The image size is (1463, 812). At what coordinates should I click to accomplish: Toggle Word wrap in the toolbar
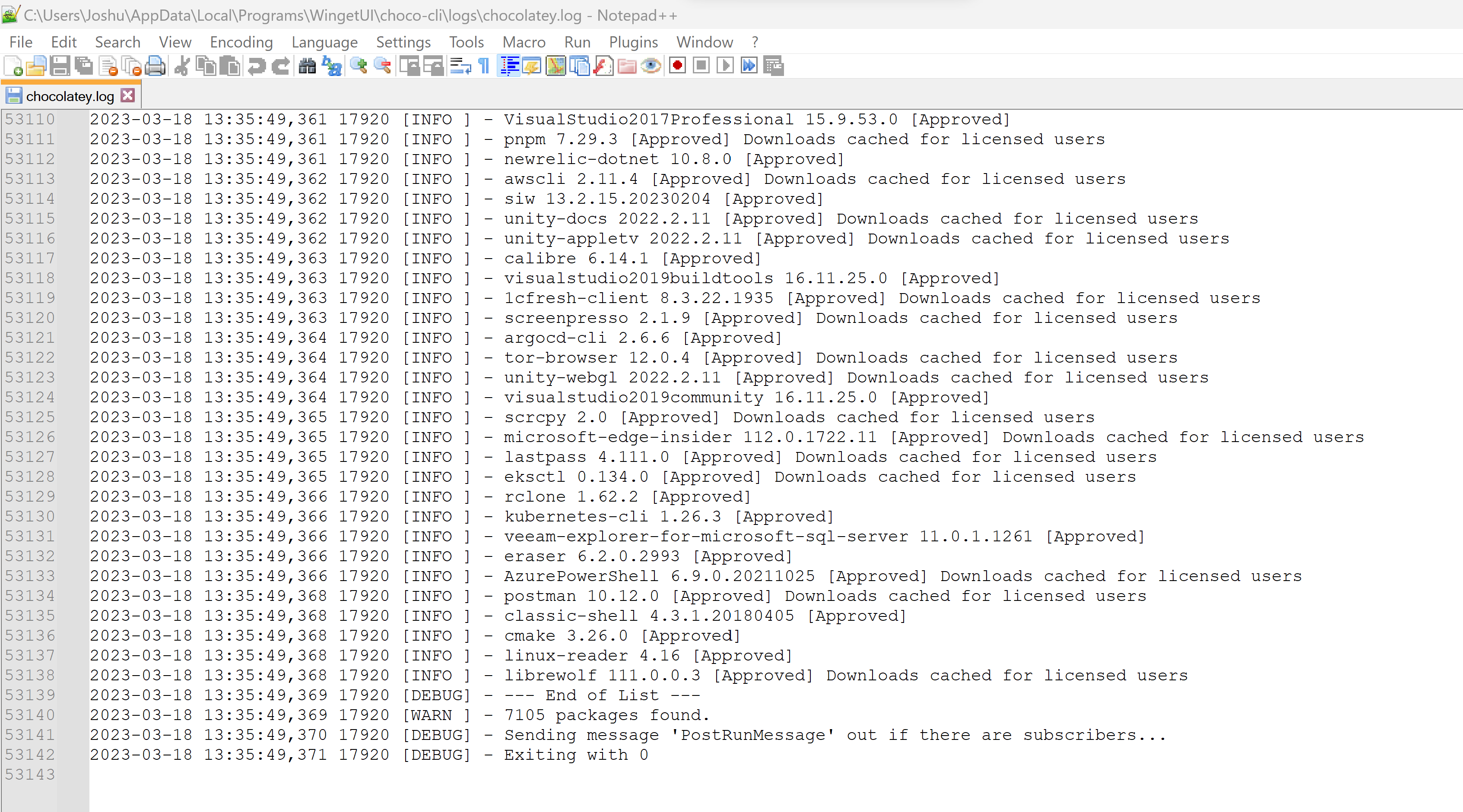tap(460, 66)
